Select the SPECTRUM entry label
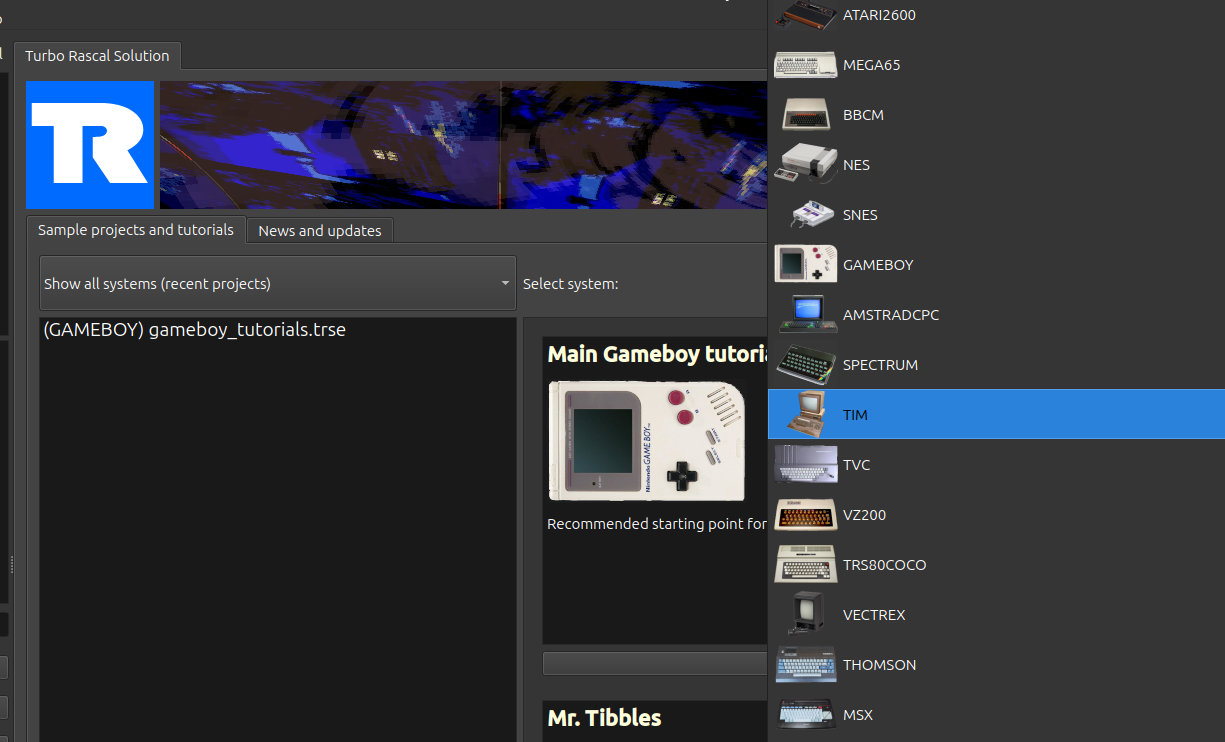The width and height of the screenshot is (1225, 742). (880, 365)
